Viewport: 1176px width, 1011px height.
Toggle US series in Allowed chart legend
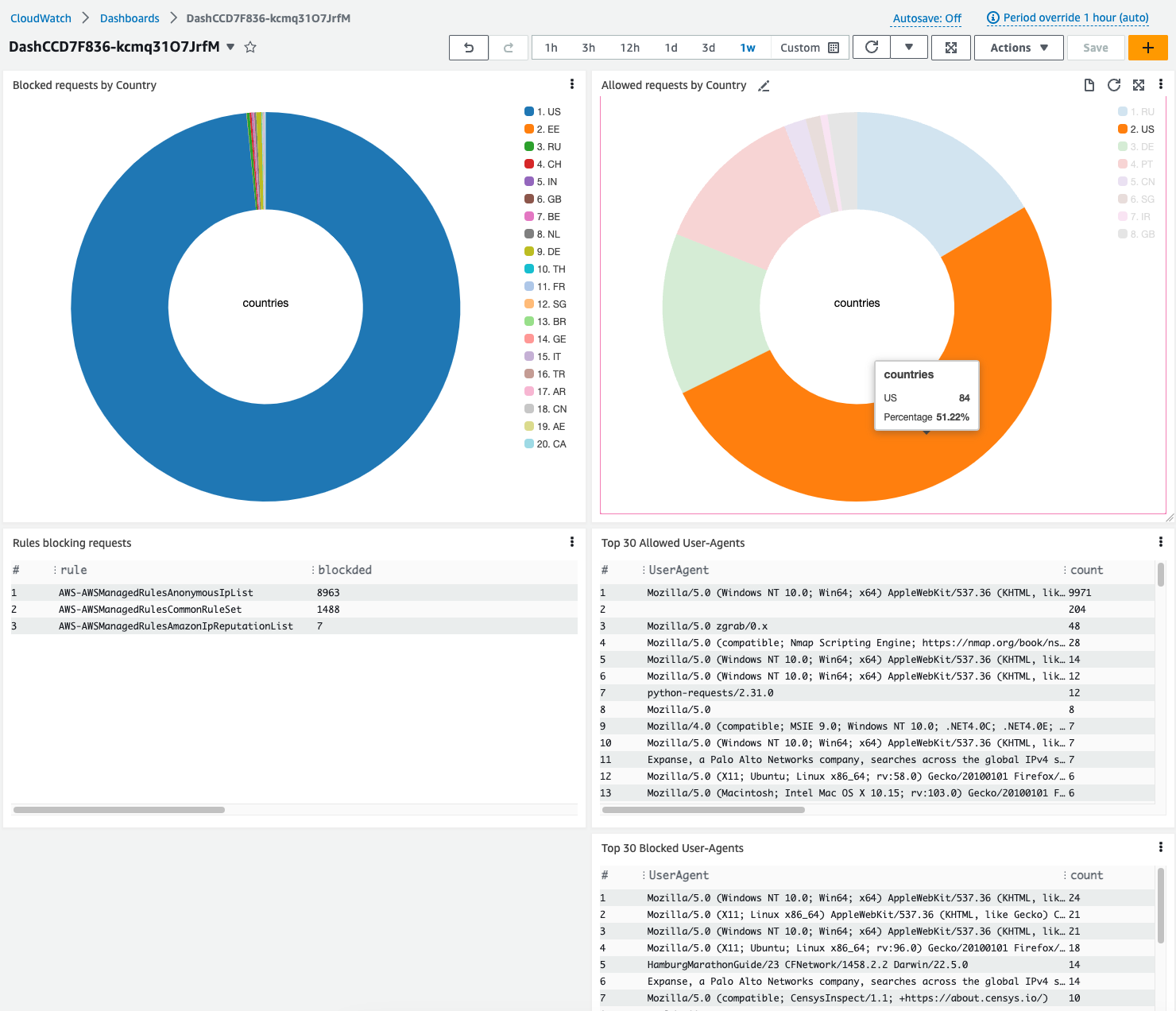(x=1136, y=129)
